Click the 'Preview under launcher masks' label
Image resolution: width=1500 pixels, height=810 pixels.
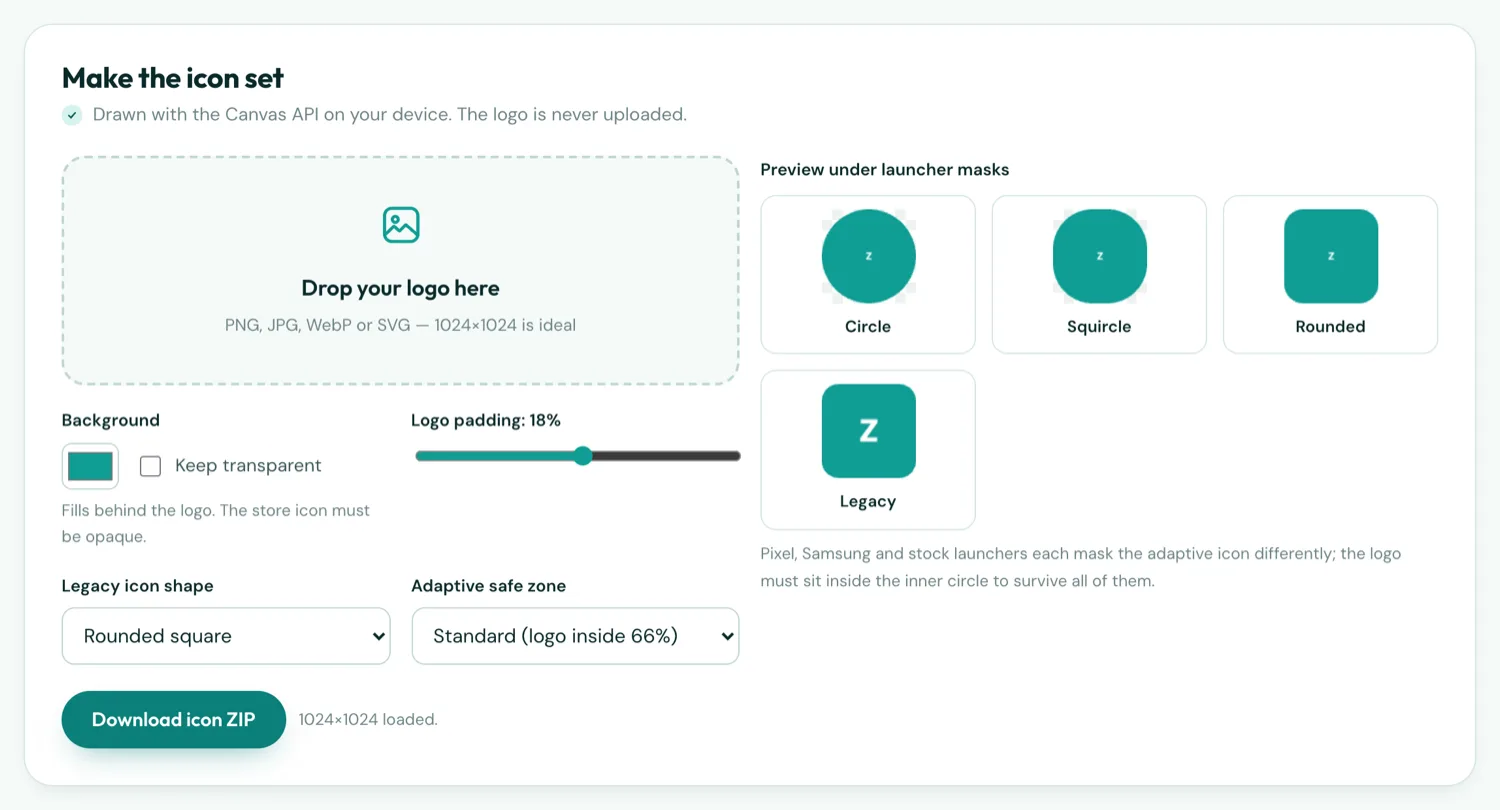point(885,170)
